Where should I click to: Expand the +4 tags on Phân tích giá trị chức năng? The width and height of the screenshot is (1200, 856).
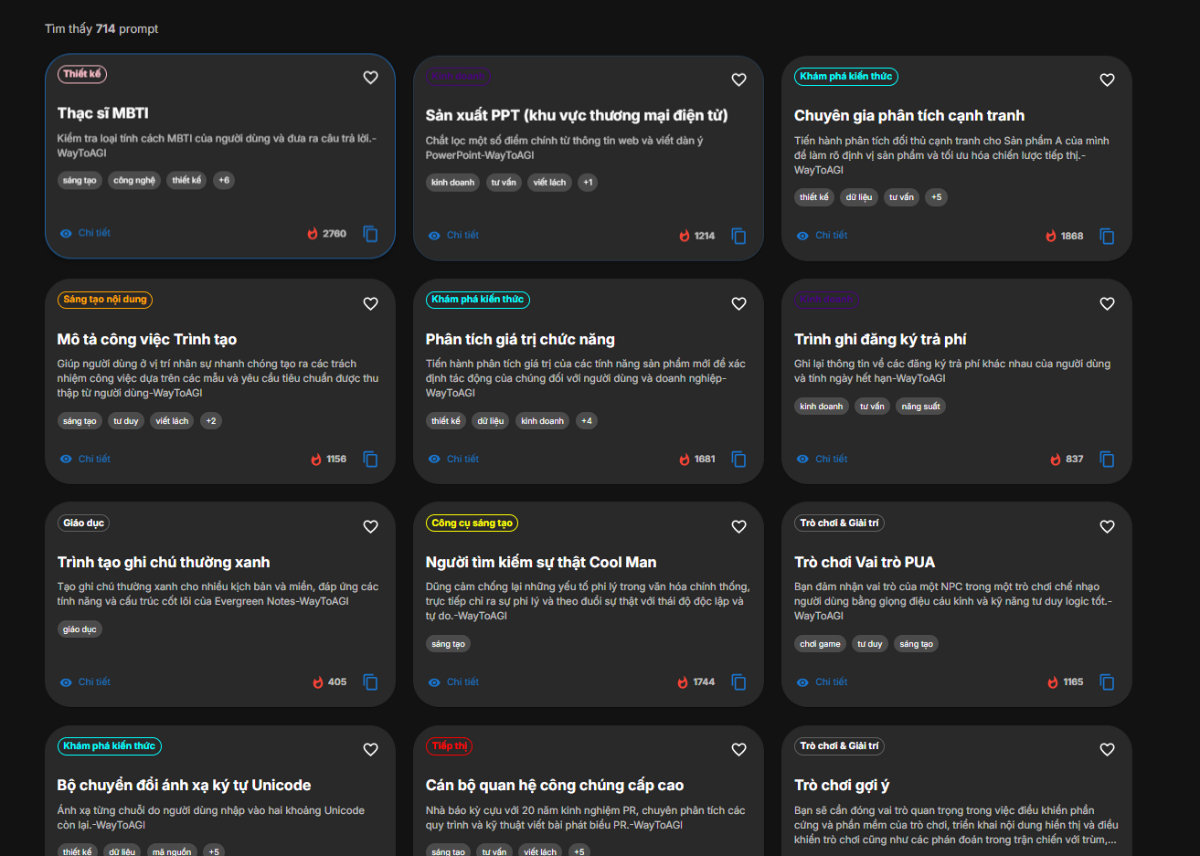(x=586, y=420)
